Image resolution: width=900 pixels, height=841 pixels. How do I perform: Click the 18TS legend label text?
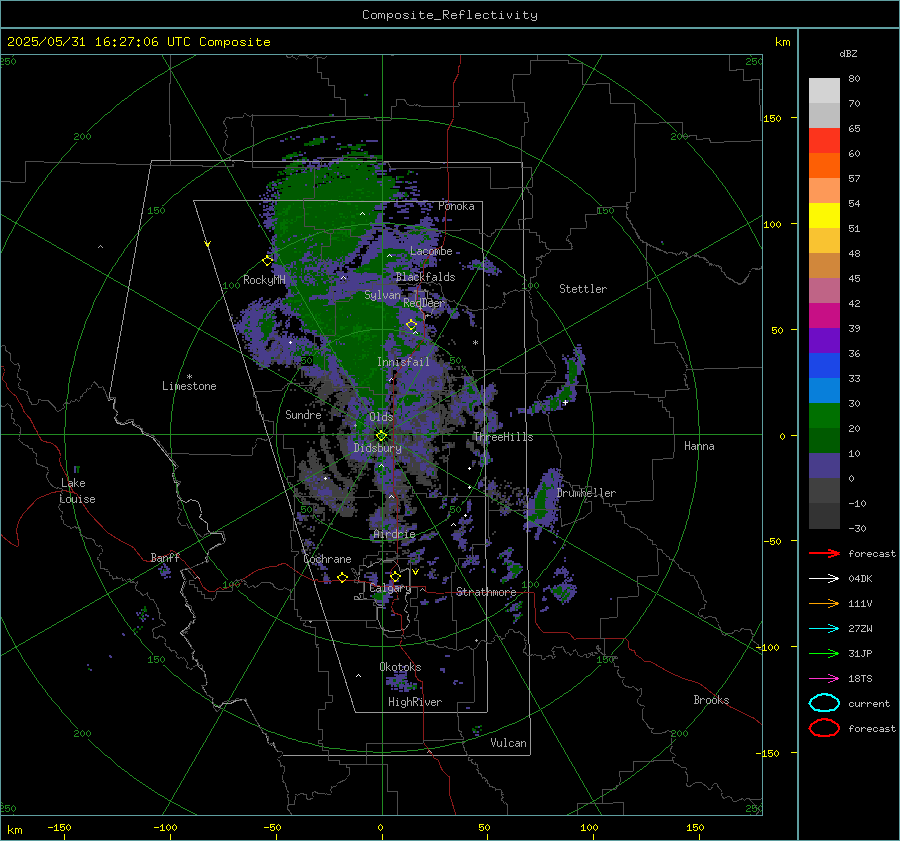click(860, 679)
